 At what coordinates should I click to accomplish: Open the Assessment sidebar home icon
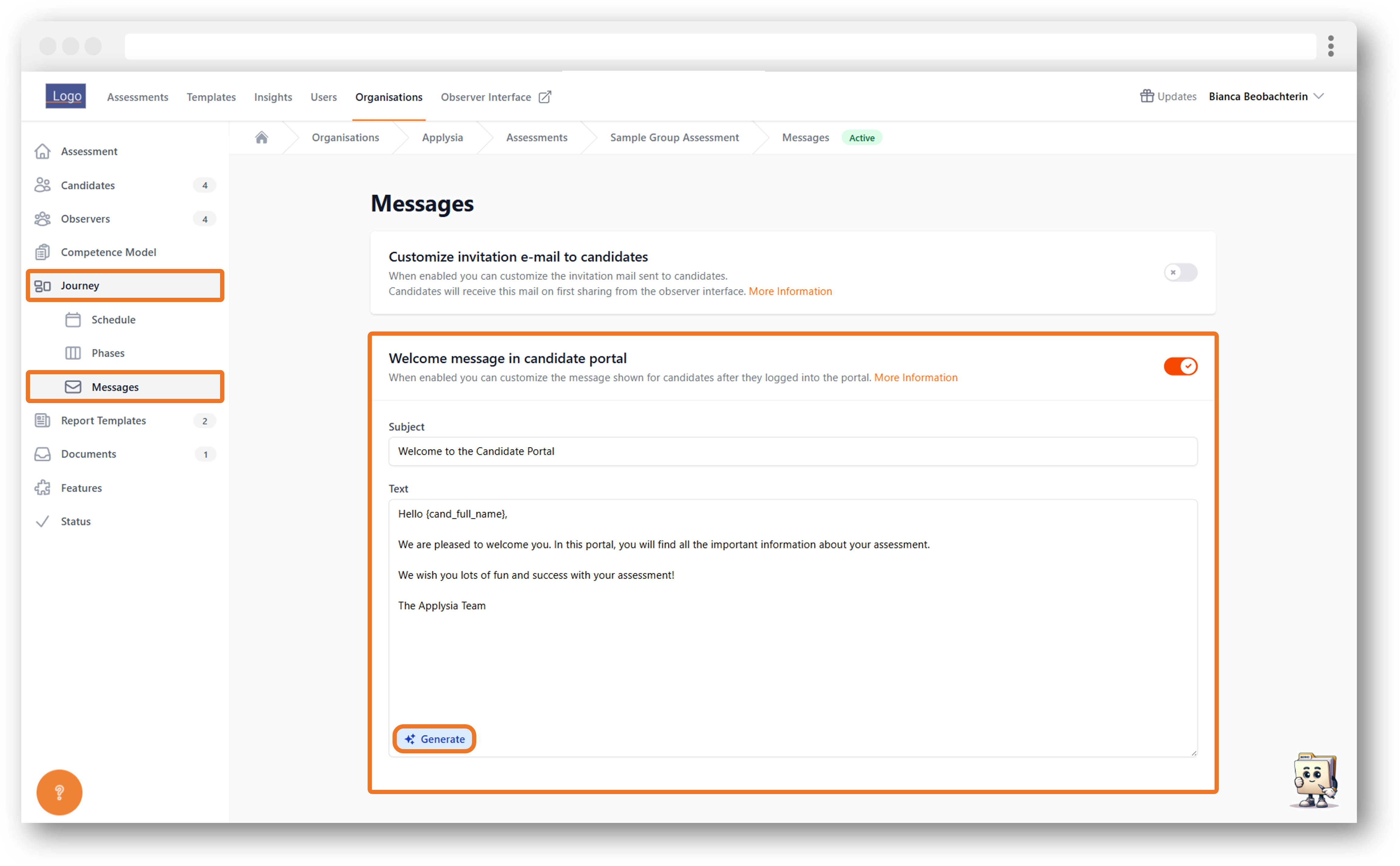pos(42,151)
